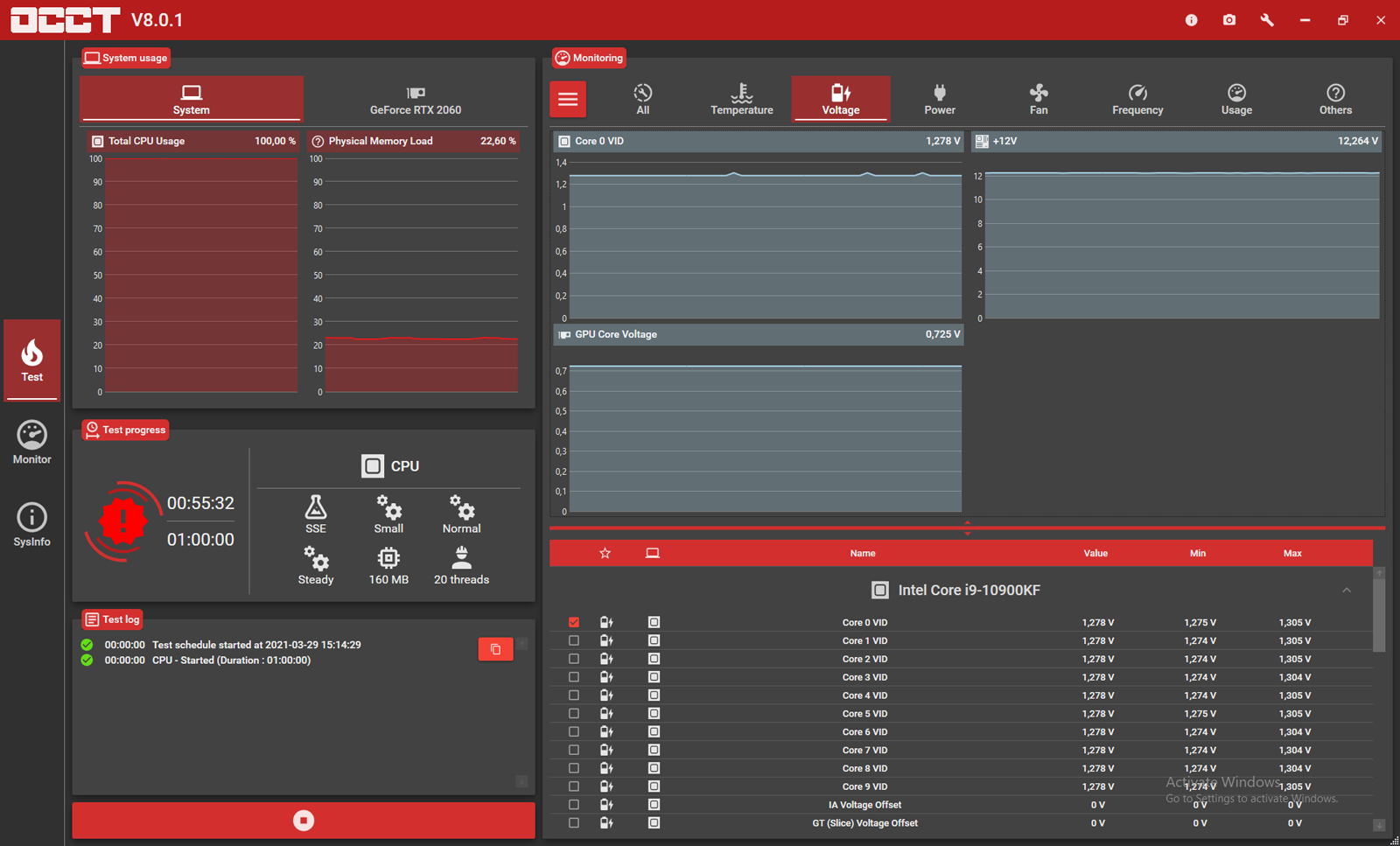
Task: Select the Voltage monitoring tab
Action: point(841,99)
